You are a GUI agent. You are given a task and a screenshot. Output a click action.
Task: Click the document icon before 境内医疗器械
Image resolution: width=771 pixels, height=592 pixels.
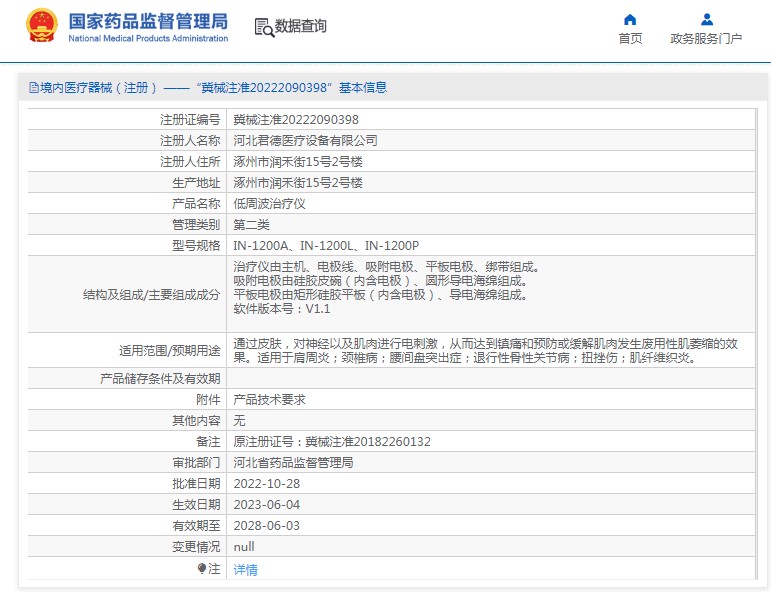pos(33,88)
